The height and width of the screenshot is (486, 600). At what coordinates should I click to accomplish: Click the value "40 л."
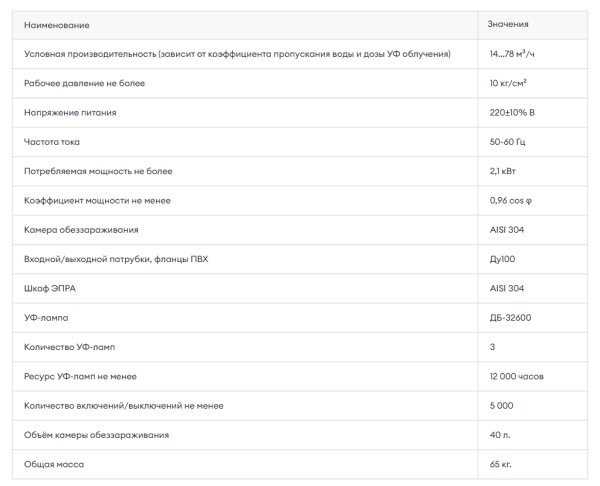pos(500,435)
